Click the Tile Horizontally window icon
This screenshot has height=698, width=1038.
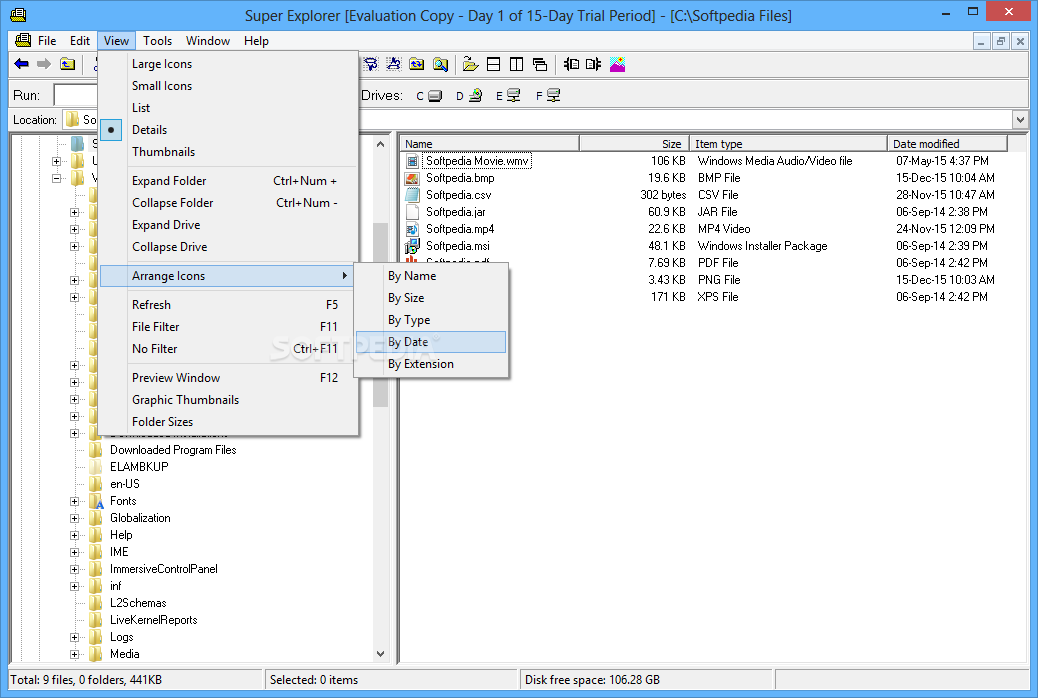coord(493,64)
